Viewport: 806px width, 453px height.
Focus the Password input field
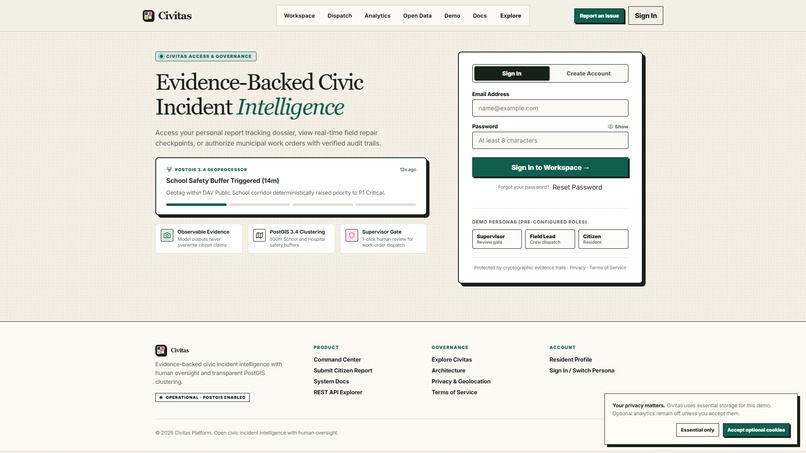pyautogui.click(x=550, y=140)
